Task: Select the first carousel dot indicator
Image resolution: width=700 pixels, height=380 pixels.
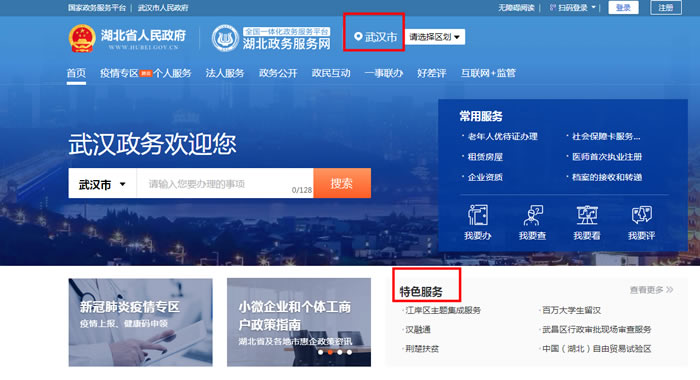Action: coord(321,352)
